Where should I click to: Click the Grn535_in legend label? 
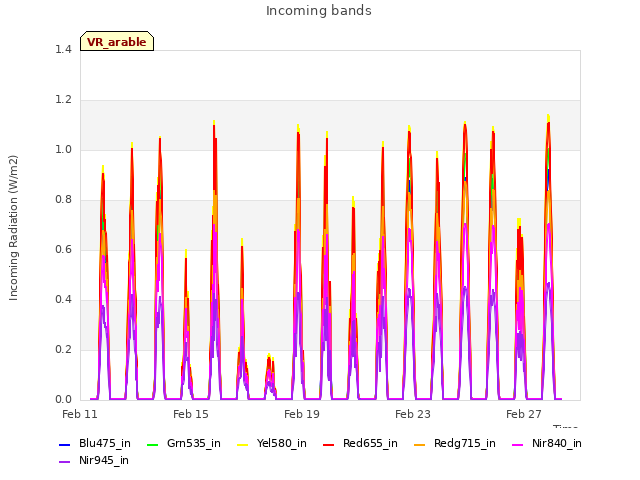[194, 443]
